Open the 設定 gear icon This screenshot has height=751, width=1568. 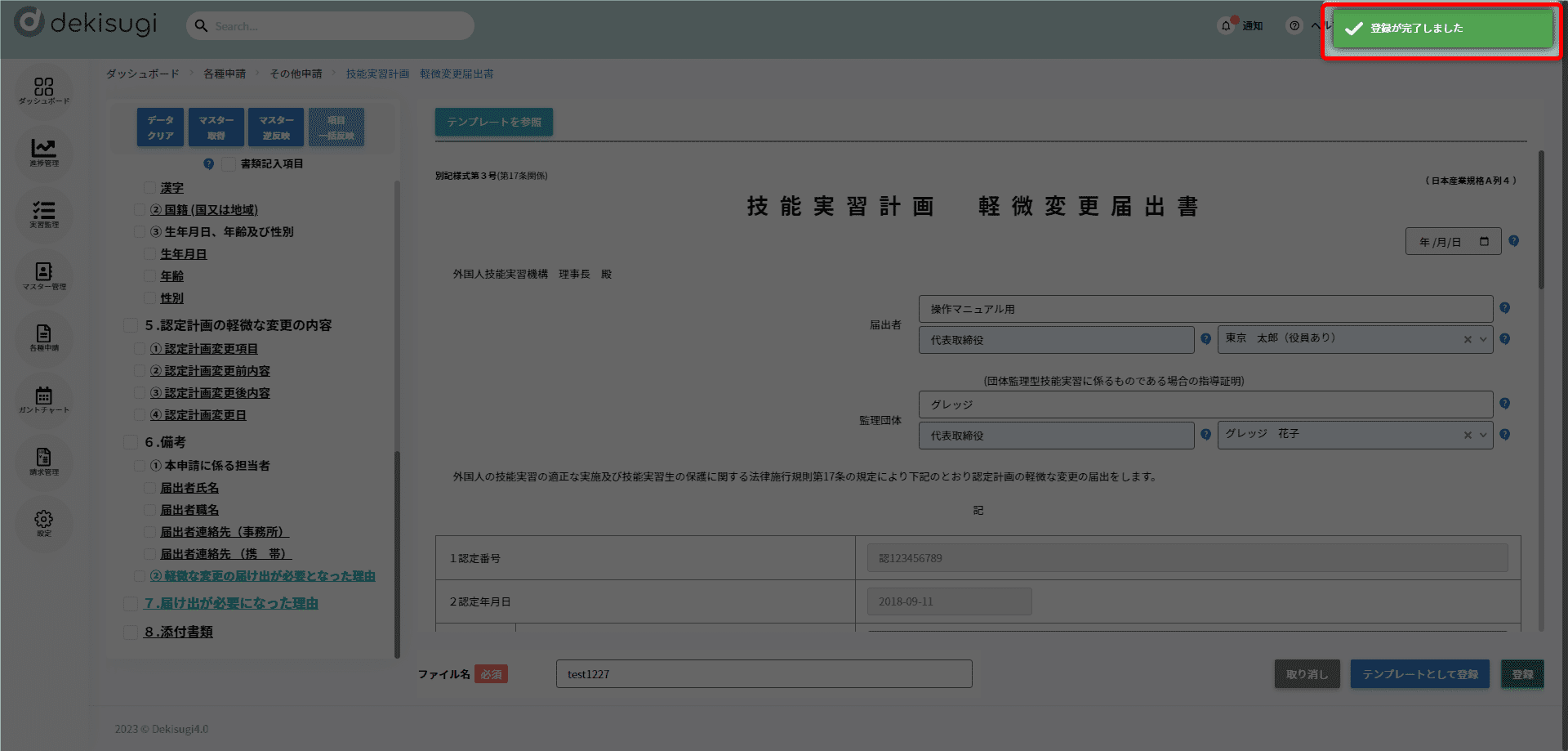44,521
